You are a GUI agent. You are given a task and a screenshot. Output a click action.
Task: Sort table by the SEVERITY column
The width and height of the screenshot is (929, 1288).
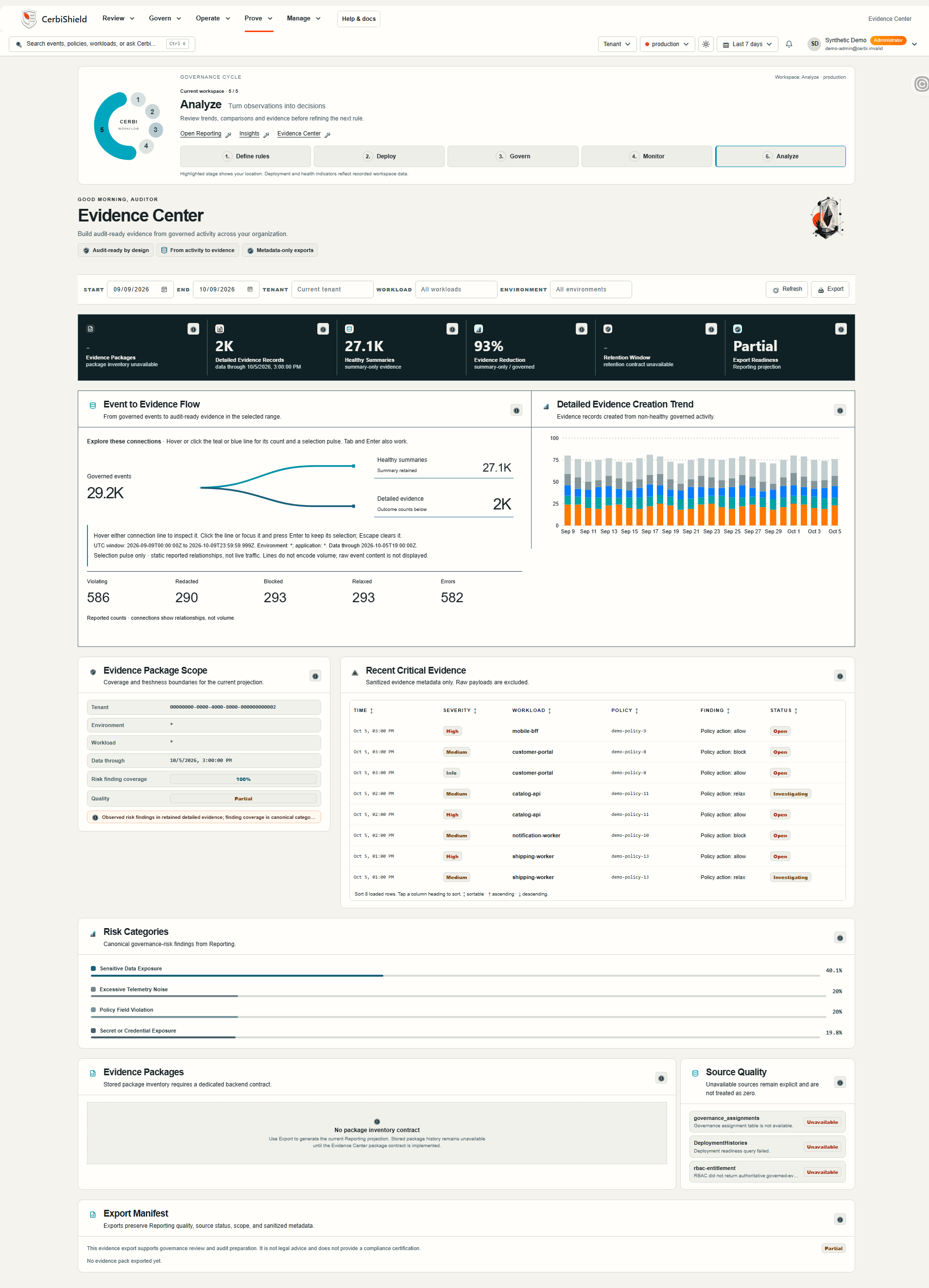point(460,711)
